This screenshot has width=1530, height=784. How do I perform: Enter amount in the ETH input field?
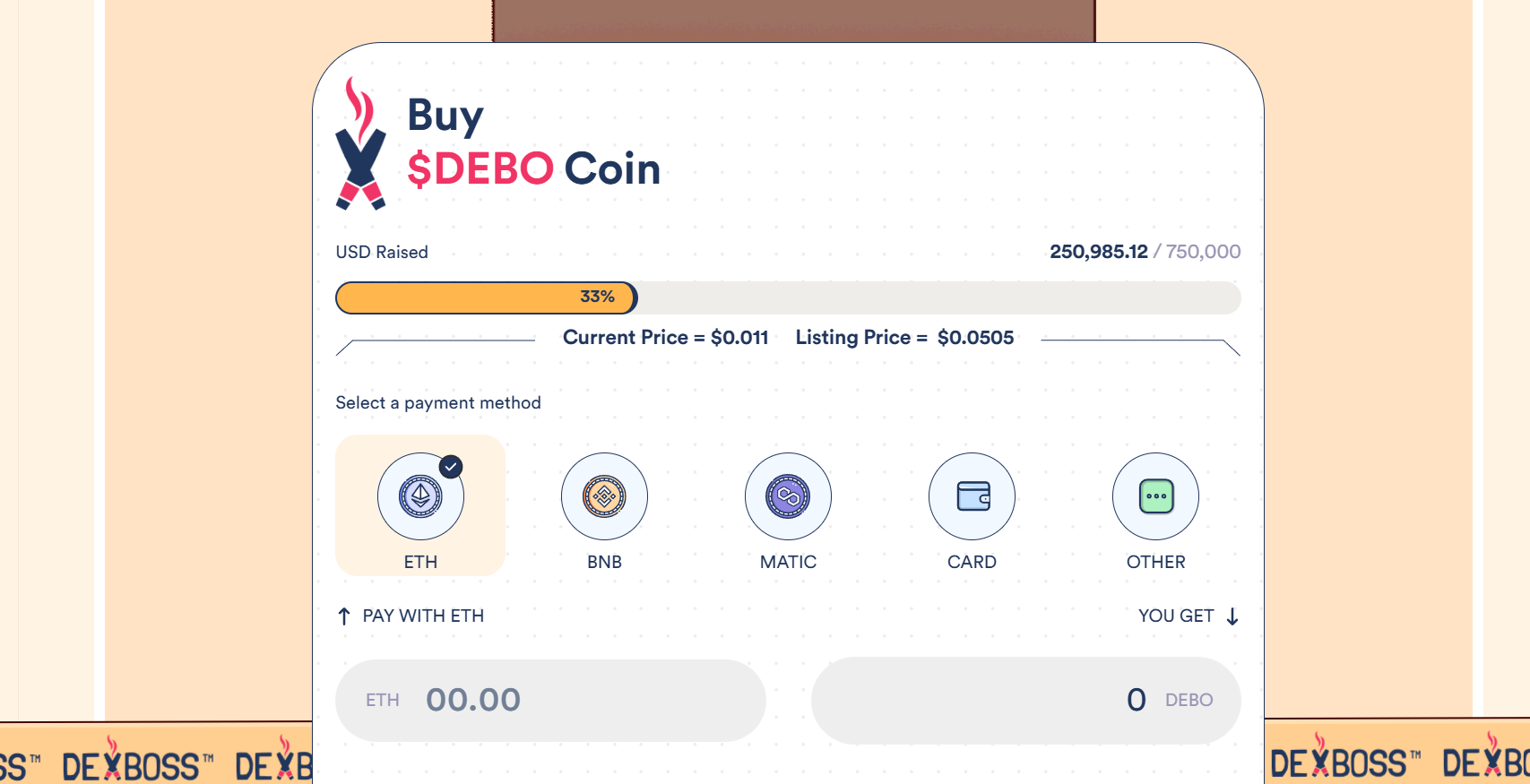click(550, 700)
